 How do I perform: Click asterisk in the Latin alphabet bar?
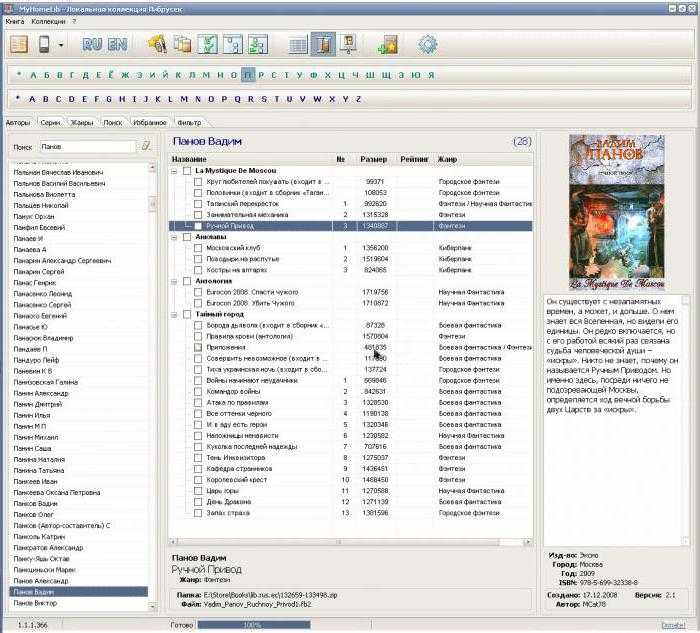[17, 98]
